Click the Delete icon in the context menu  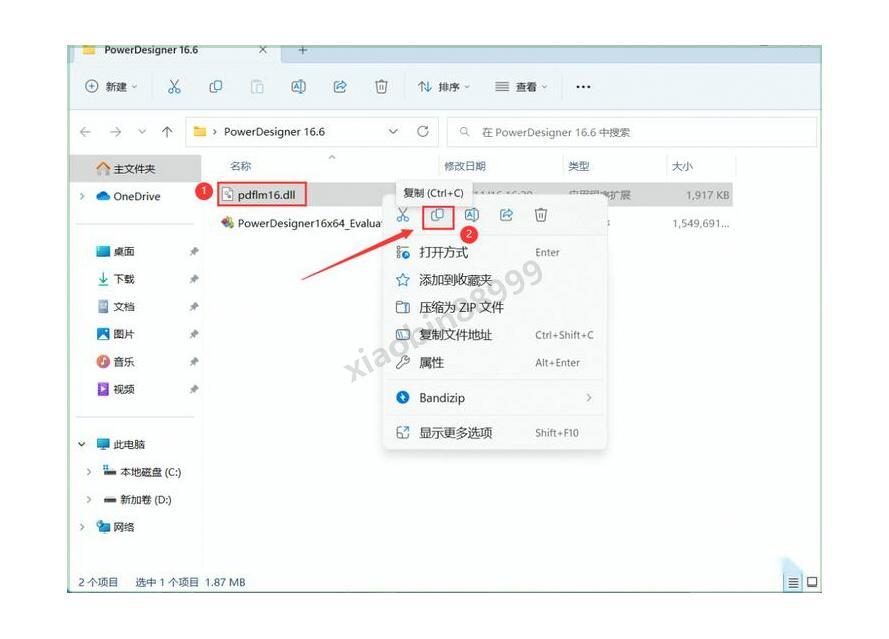pos(541,215)
